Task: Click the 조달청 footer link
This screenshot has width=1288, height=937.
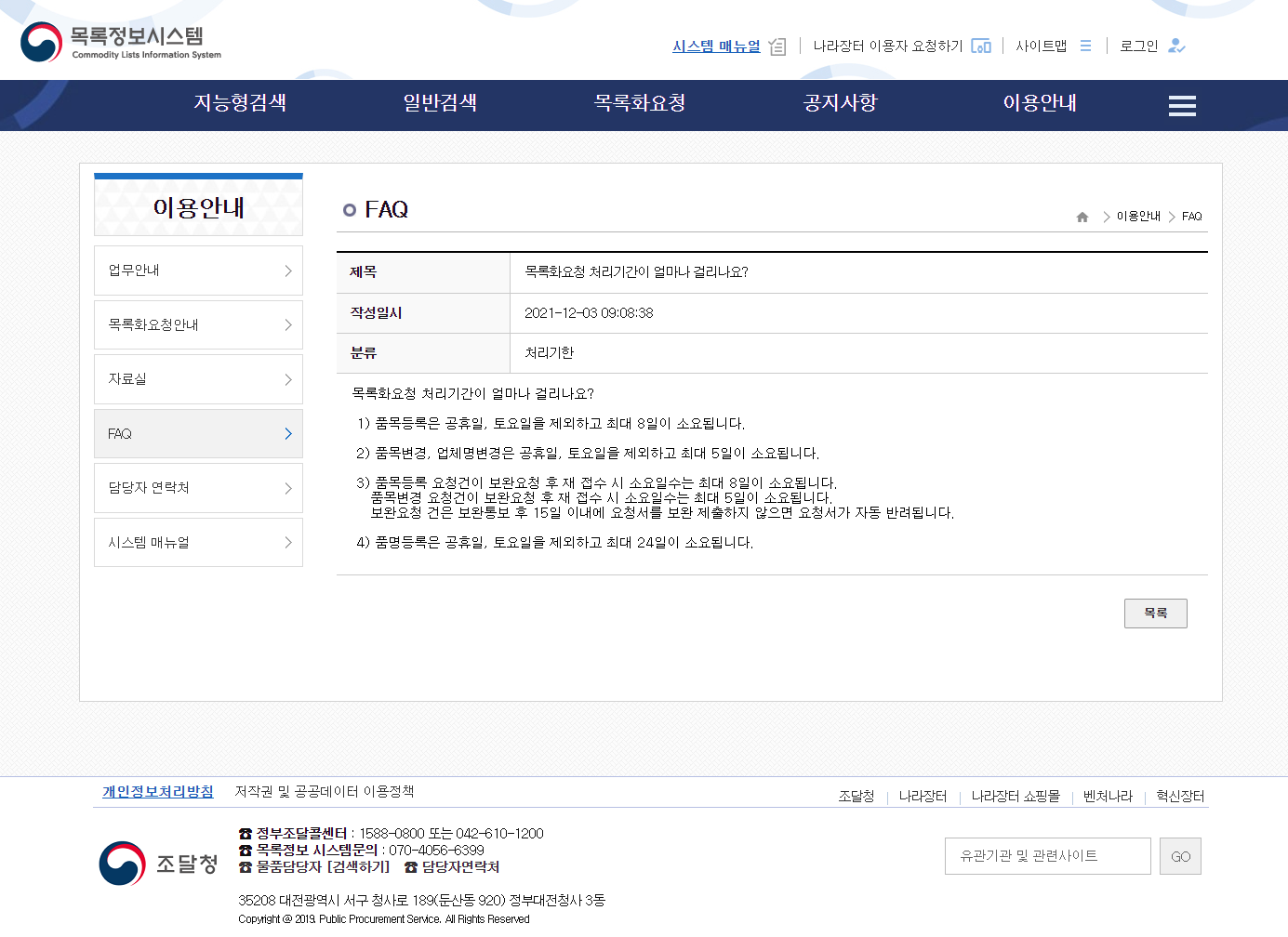Action: coord(856,797)
